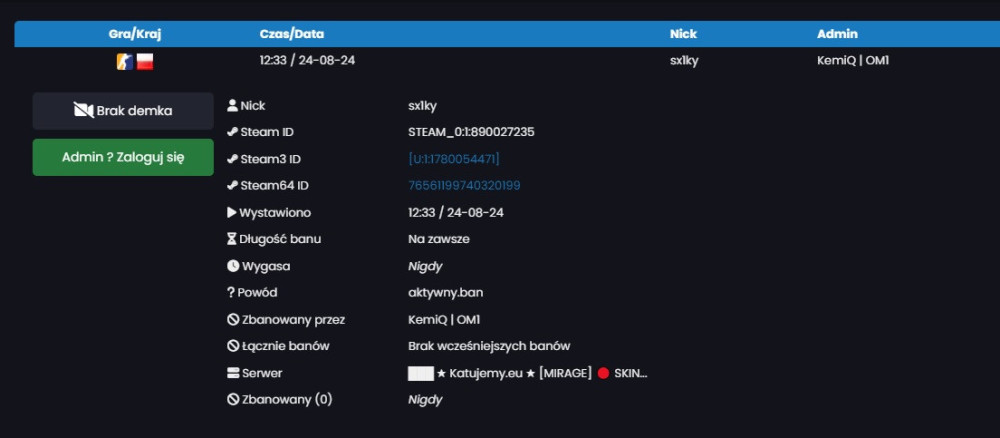This screenshot has height=438, width=1000.
Task: Click the Steam icon beside Steam64 ID
Action: [232, 186]
